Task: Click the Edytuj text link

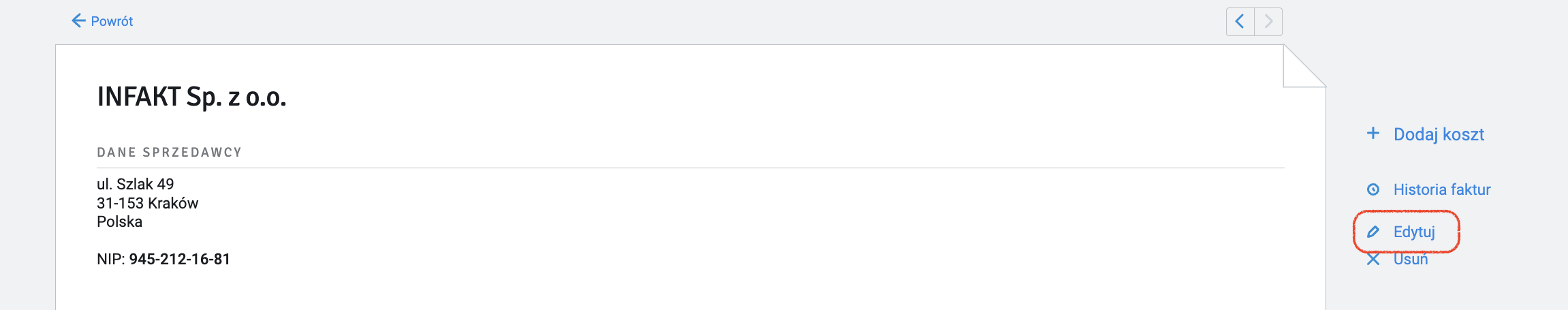Action: [x=1414, y=232]
